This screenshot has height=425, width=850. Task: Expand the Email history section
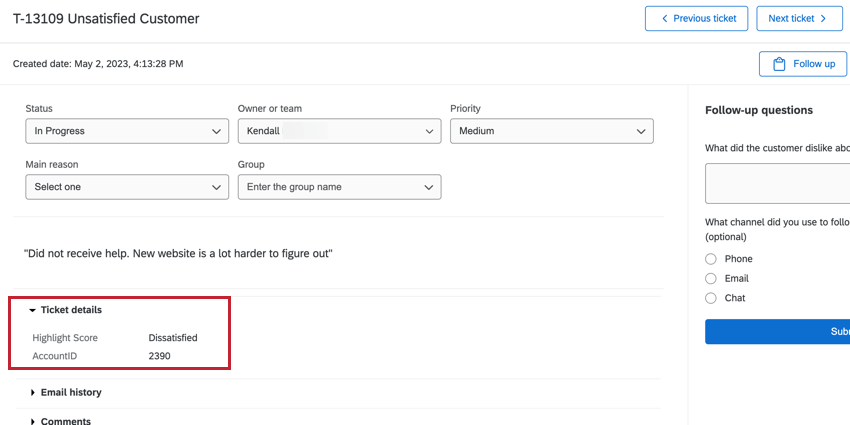(x=33, y=393)
